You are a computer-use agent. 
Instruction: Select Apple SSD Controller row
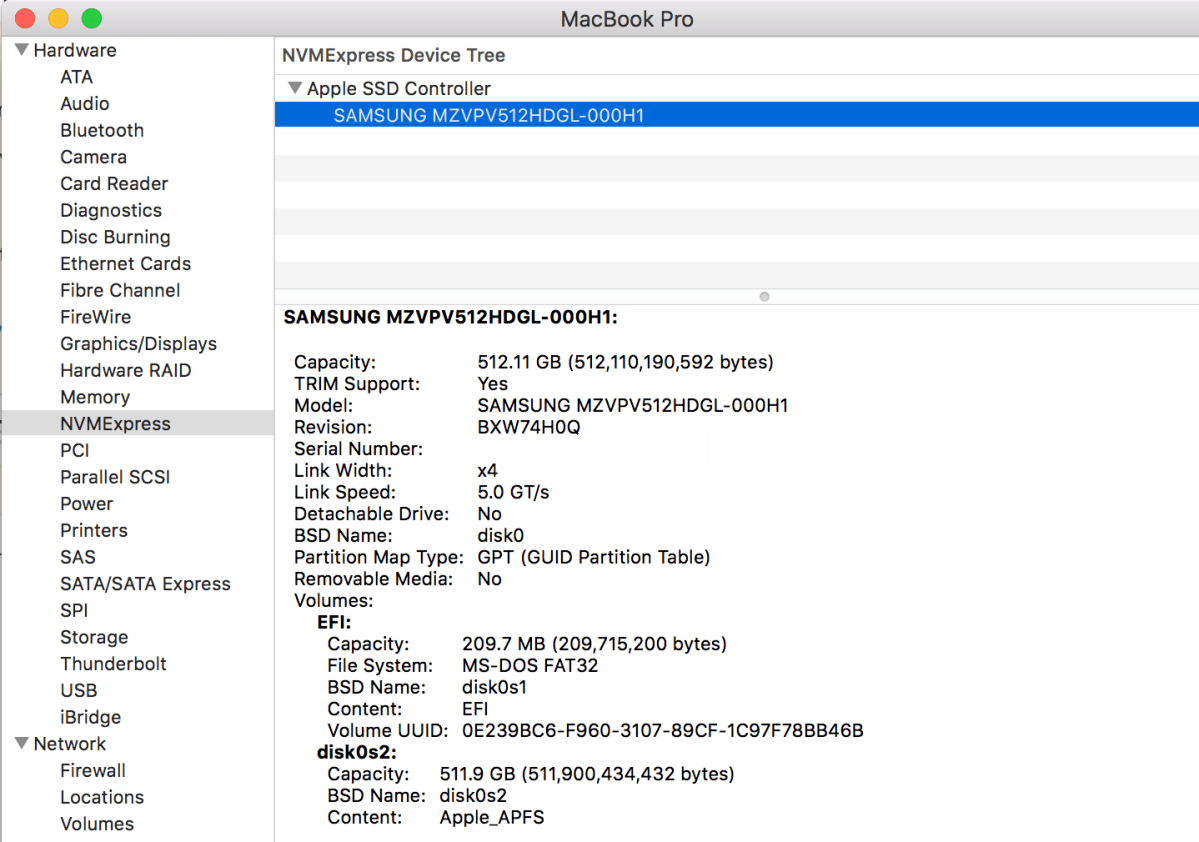point(736,88)
